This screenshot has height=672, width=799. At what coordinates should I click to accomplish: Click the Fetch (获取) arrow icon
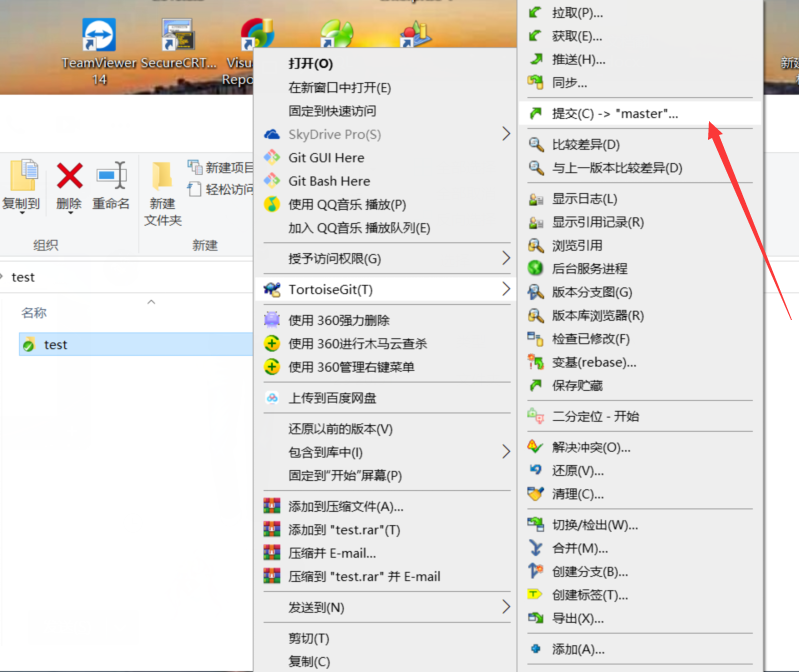click(x=535, y=36)
